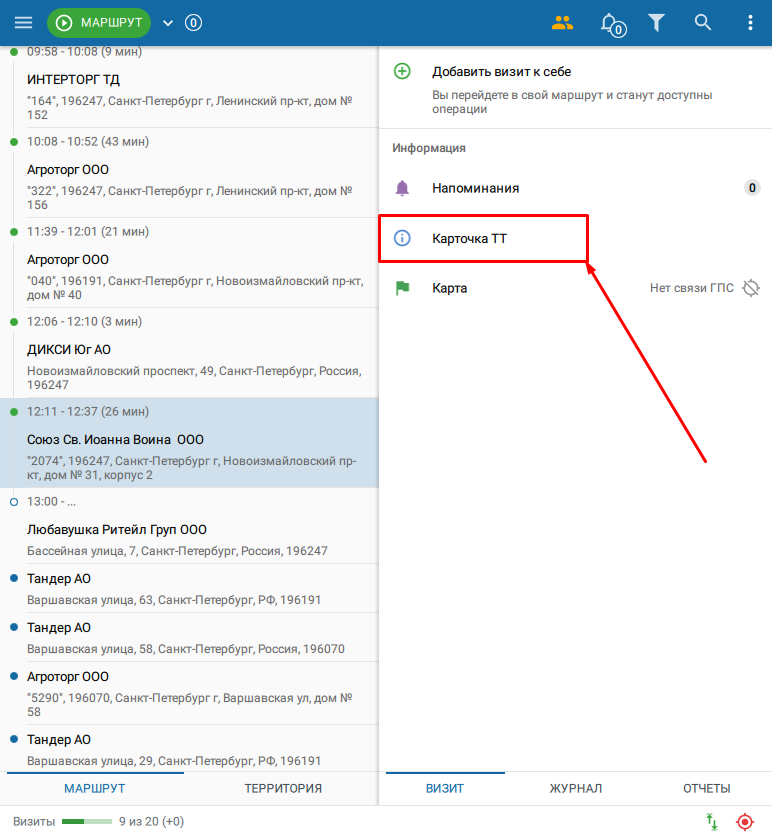This screenshot has height=835, width=772.
Task: Open the Карта item
Action: click(x=575, y=288)
